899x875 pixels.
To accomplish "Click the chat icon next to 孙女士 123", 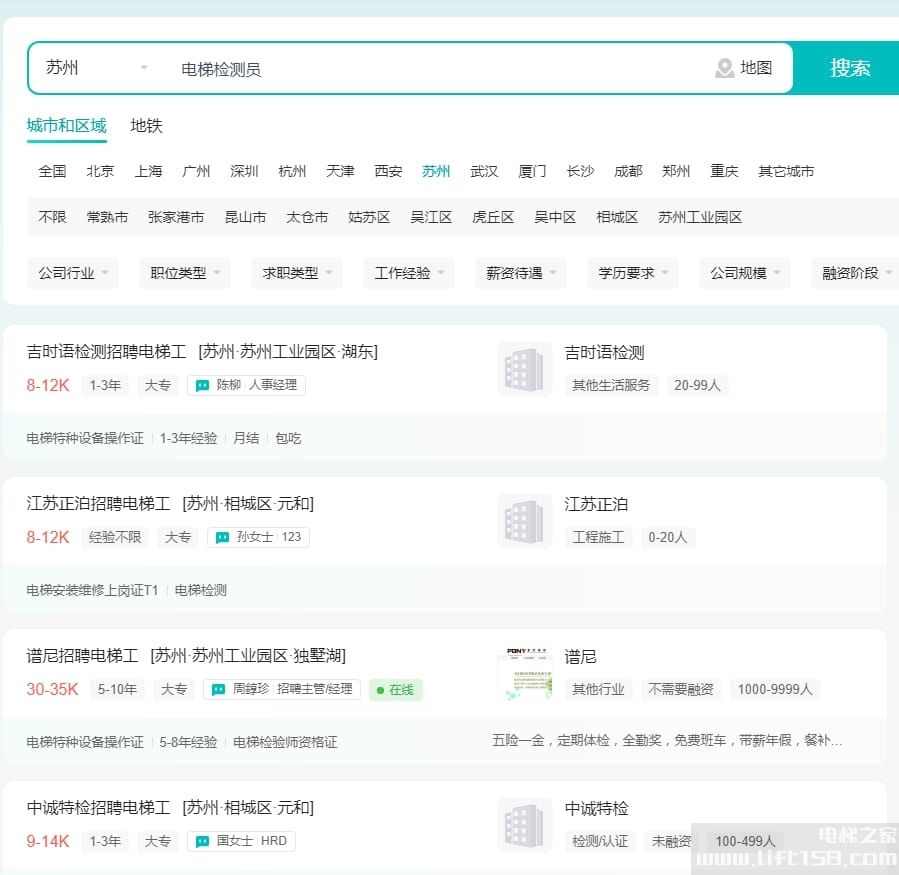I will tap(222, 538).
